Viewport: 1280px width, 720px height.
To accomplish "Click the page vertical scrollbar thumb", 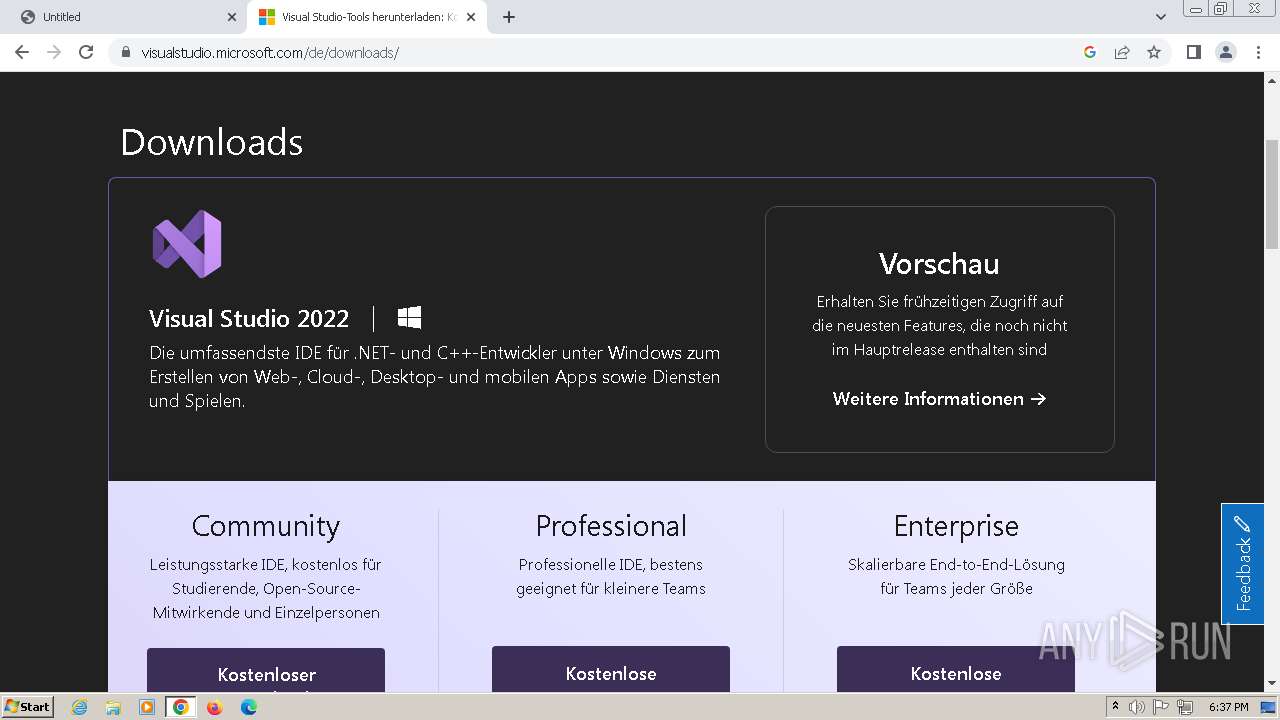I will coord(1271,195).
